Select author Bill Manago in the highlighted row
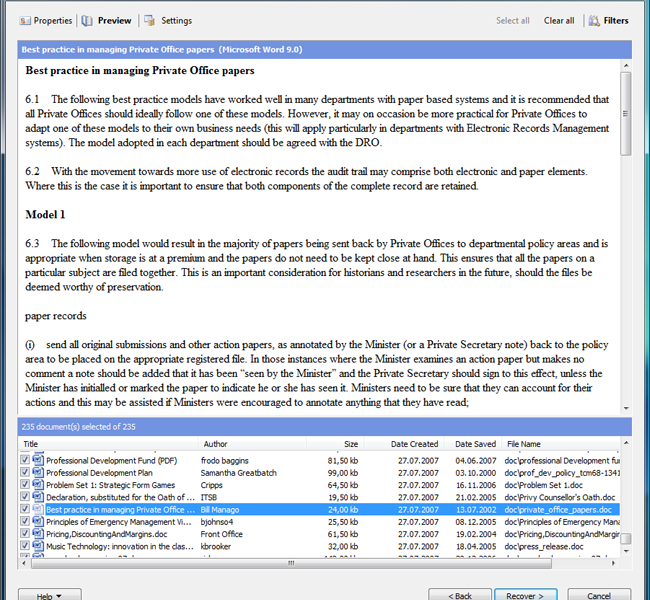Screen dimensions: 650x600 (x=220, y=510)
